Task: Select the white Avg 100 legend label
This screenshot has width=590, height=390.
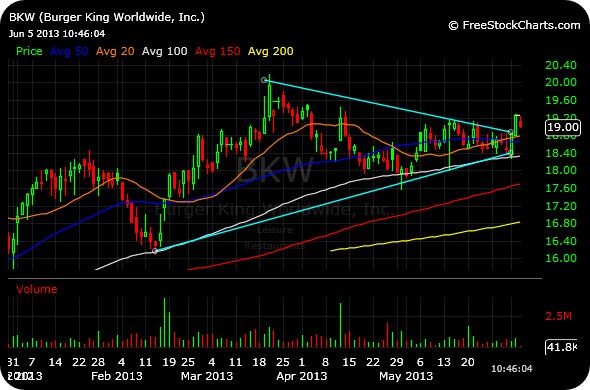Action: (x=164, y=51)
